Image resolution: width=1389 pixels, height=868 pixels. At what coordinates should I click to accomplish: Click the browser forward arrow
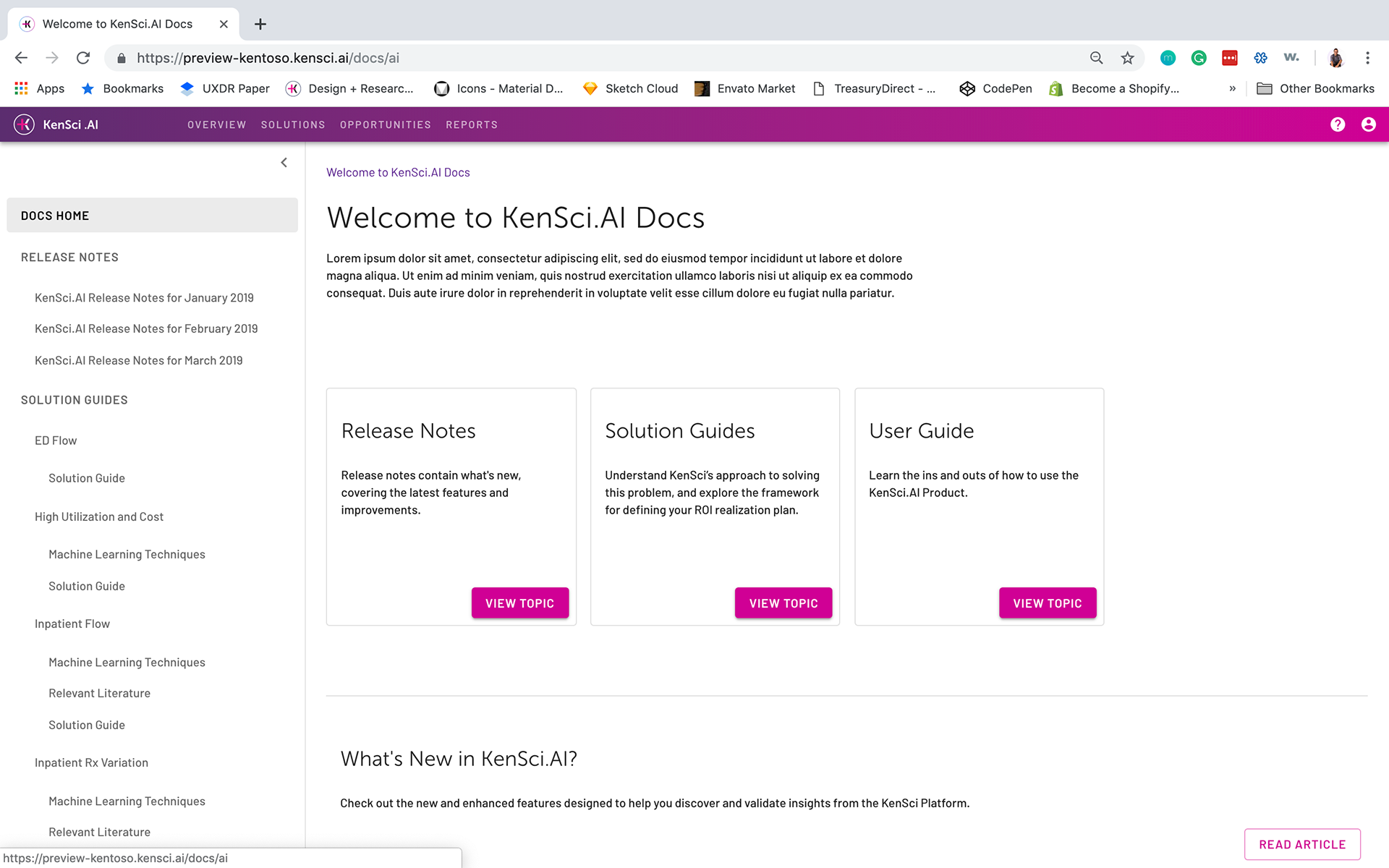[52, 58]
